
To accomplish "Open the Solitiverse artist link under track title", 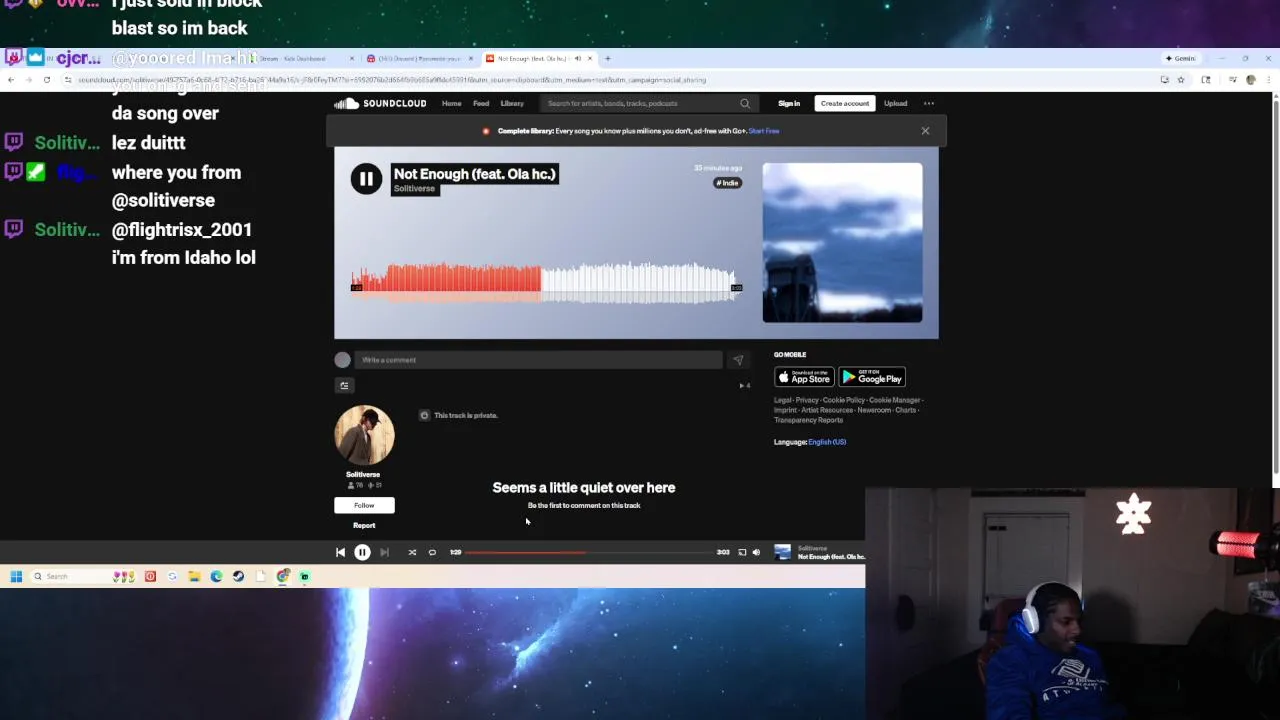I will (414, 188).
